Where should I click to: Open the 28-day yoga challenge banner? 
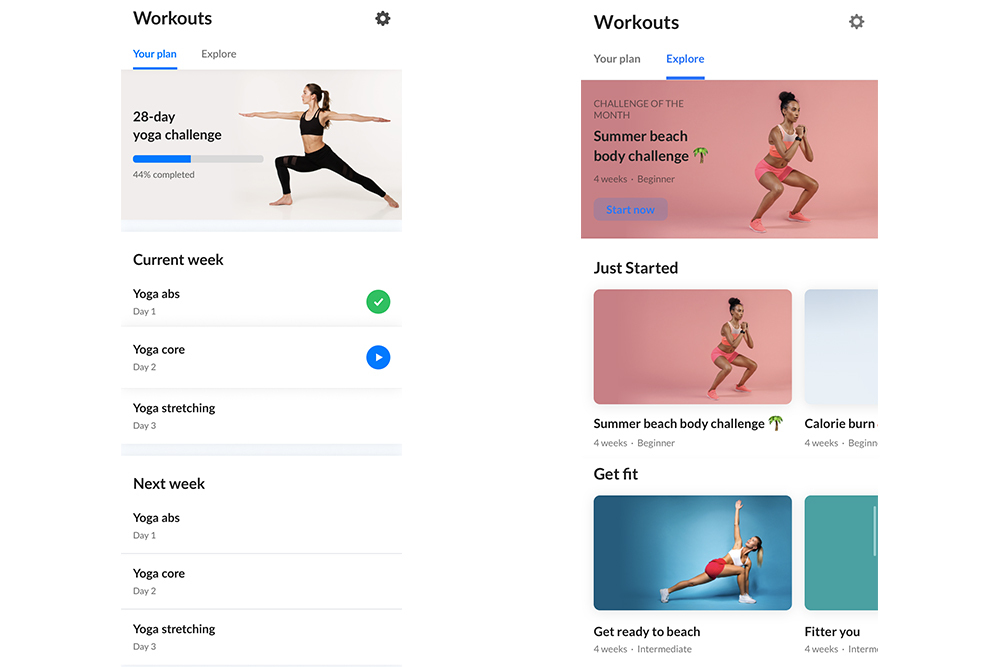[261, 145]
